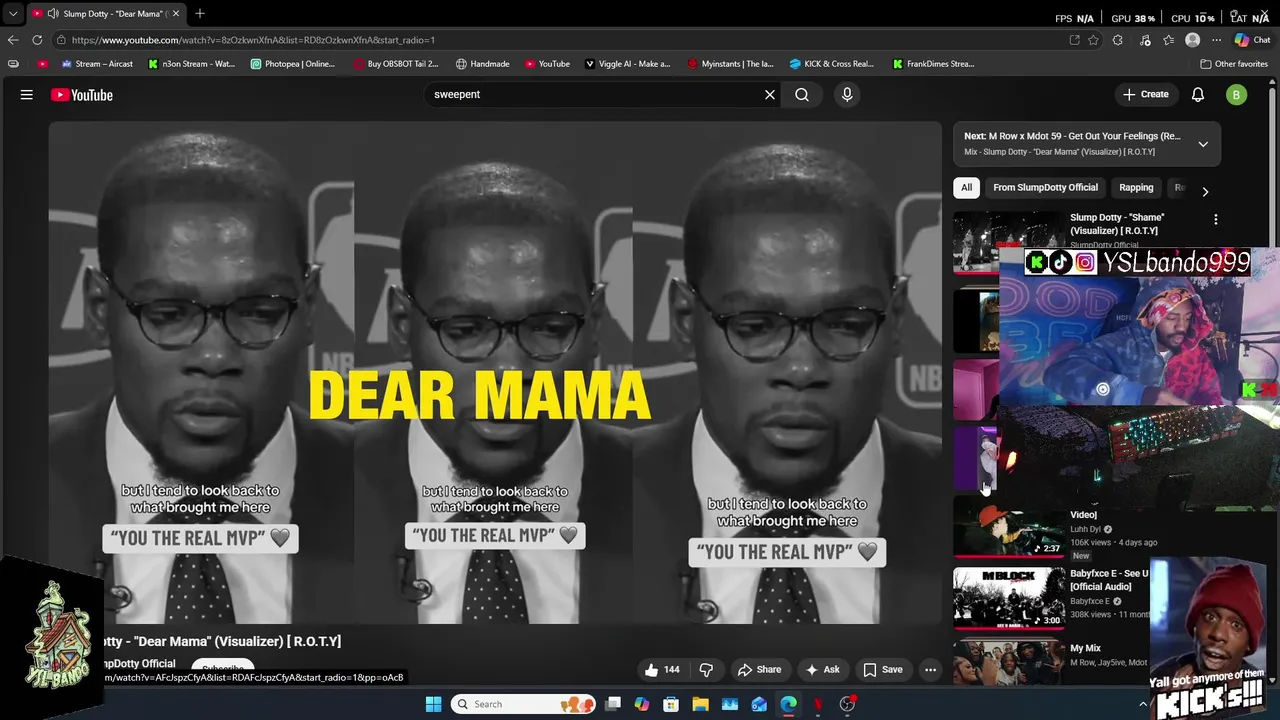Click the Windows taskbar search box
Viewport: 1280px width, 720px height.
[521, 704]
